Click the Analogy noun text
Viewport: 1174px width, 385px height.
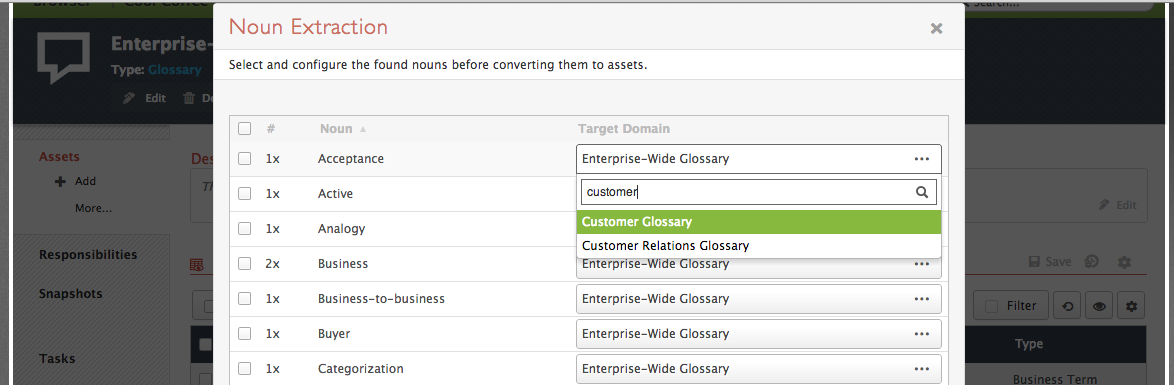coord(340,228)
